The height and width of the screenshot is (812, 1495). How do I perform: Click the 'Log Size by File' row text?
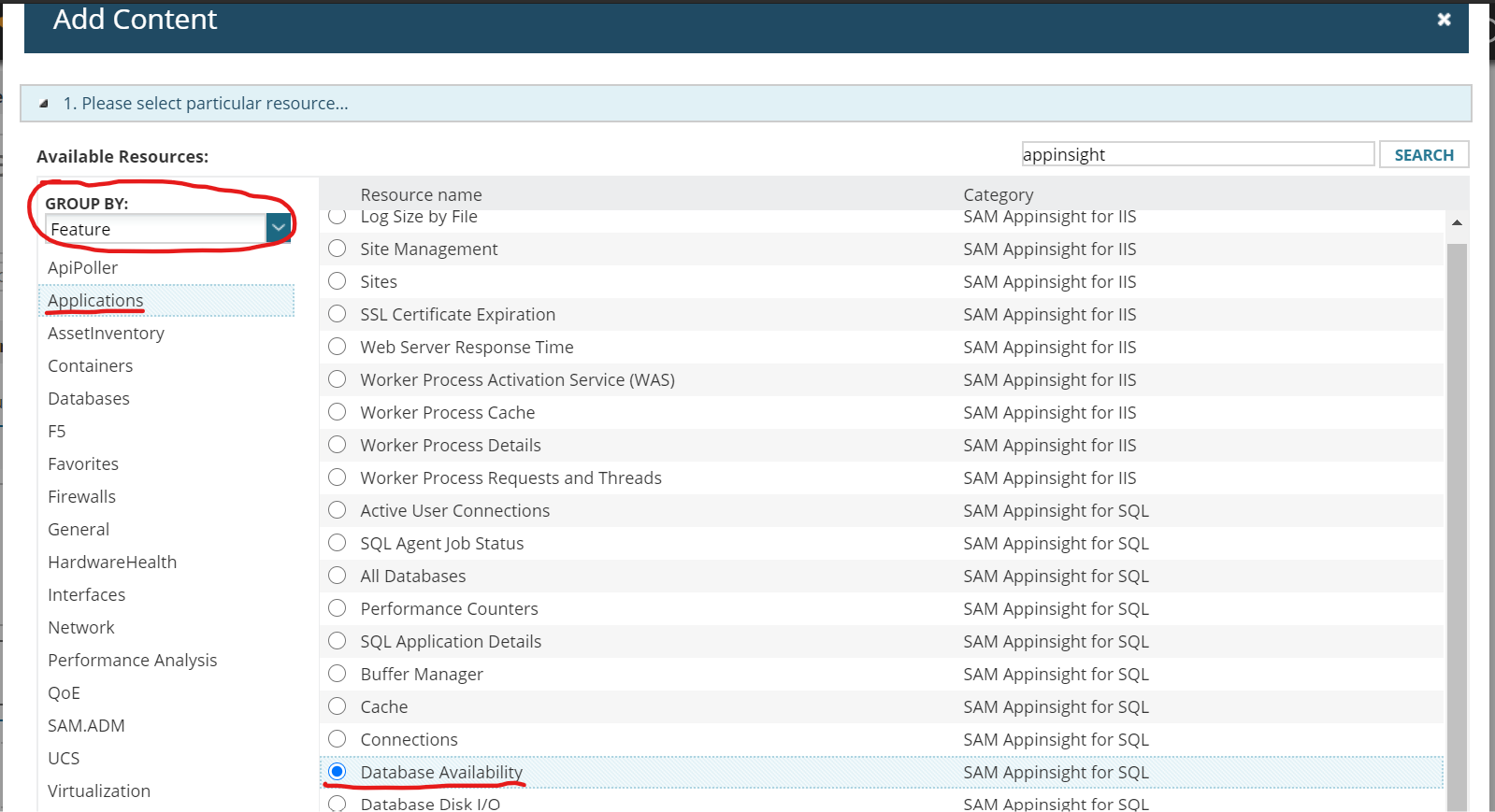pos(419,217)
